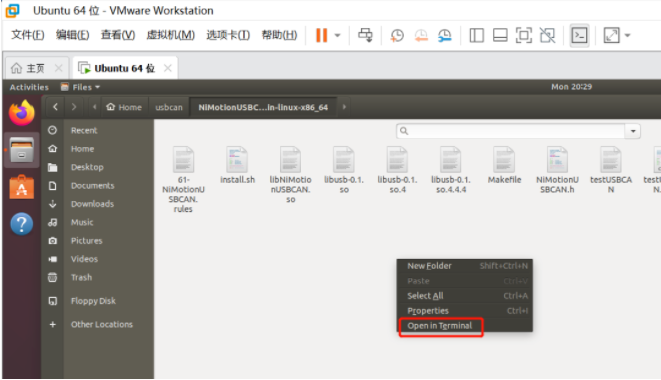Viewport: 661px width, 380px height.
Task: Click the Activities button
Action: point(29,87)
